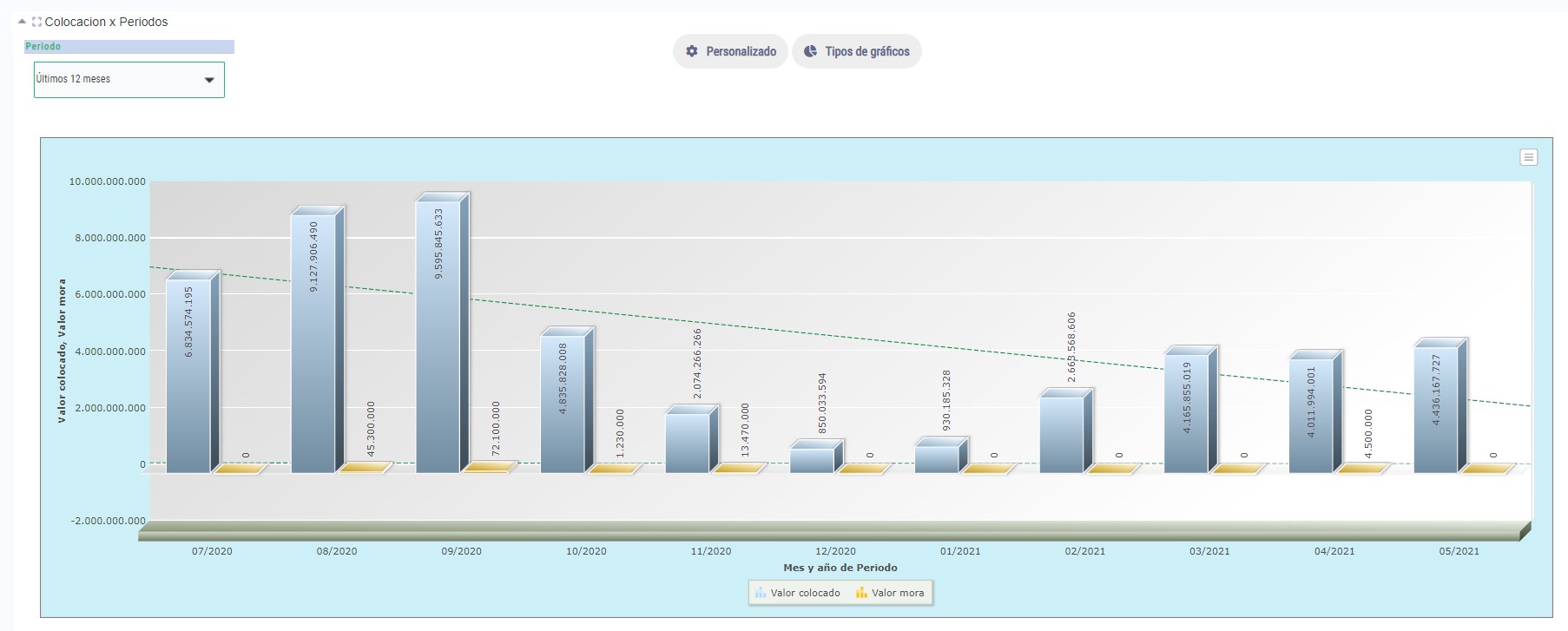Image resolution: width=1568 pixels, height=631 pixels.
Task: Open the chart hamburger context menu
Action: pyautogui.click(x=1528, y=157)
